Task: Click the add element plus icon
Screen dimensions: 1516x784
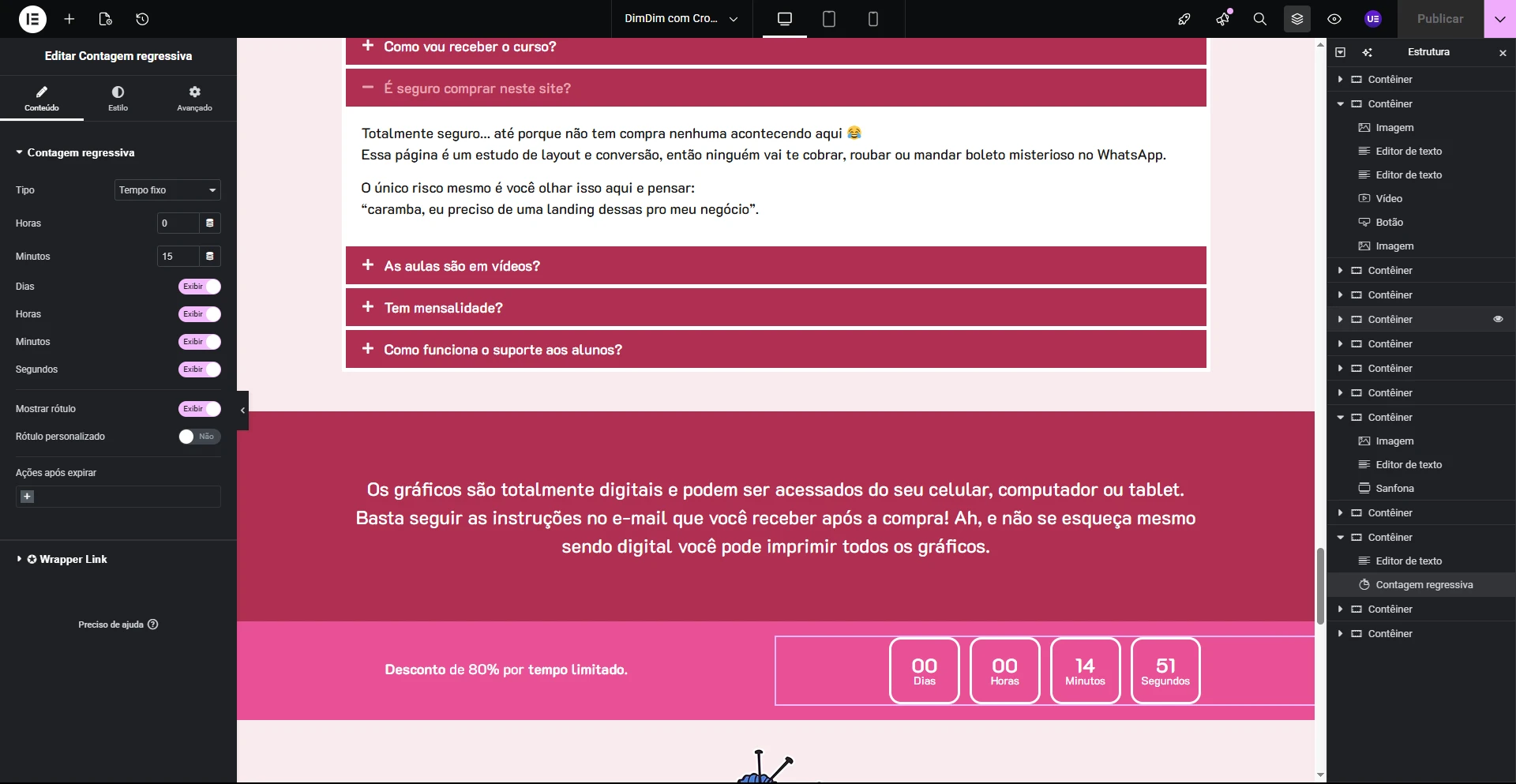Action: [x=69, y=19]
